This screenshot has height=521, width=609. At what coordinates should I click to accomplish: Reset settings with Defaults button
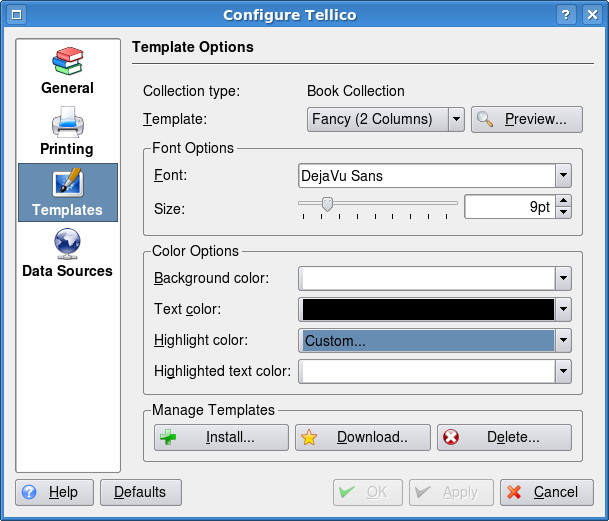click(141, 492)
